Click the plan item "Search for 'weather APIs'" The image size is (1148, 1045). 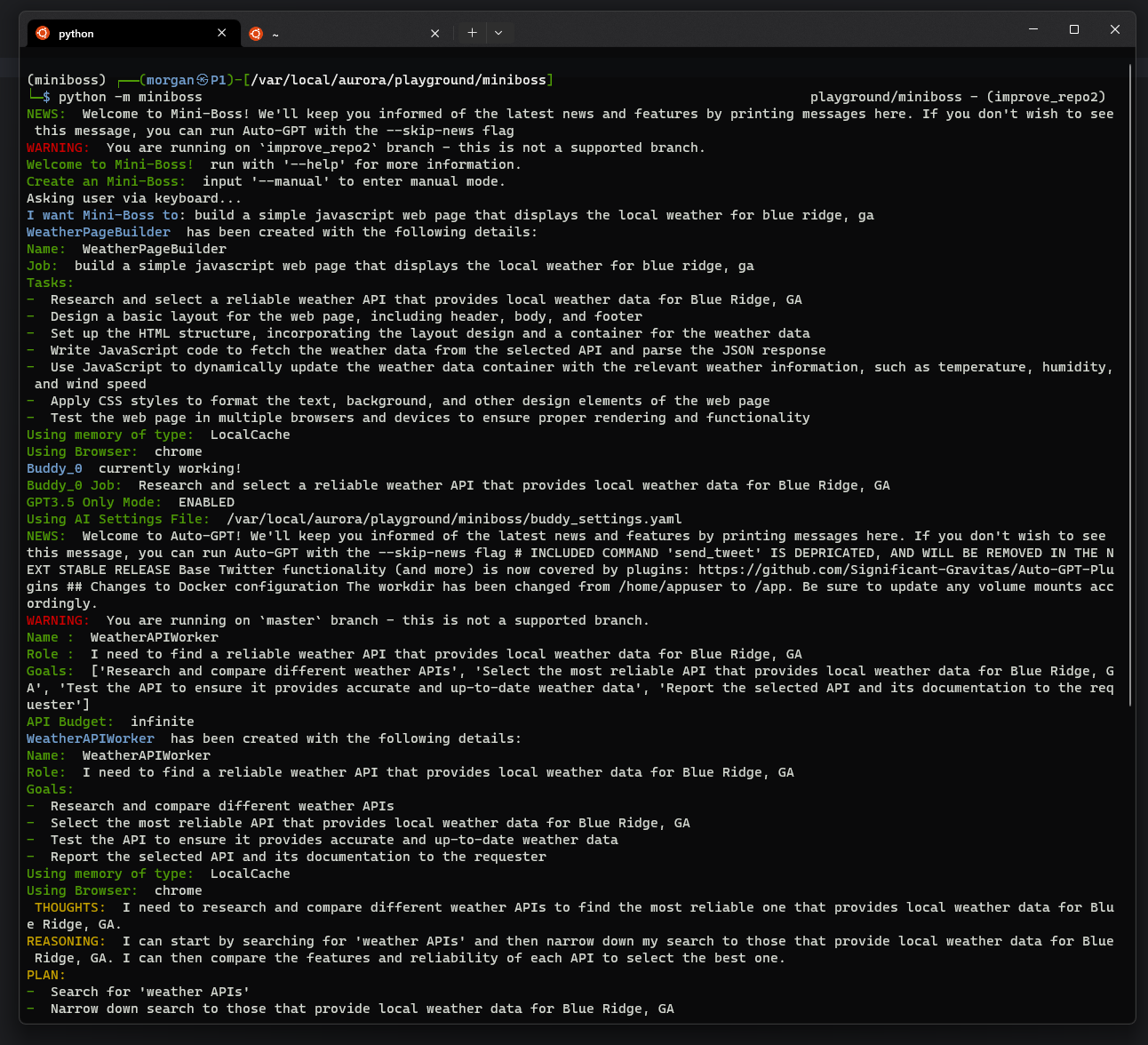pyautogui.click(x=150, y=992)
